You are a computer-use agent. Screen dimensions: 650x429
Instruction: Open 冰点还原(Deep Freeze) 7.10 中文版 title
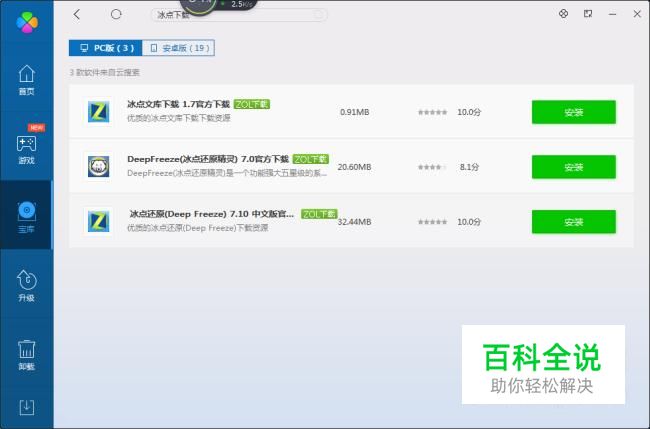click(211, 214)
